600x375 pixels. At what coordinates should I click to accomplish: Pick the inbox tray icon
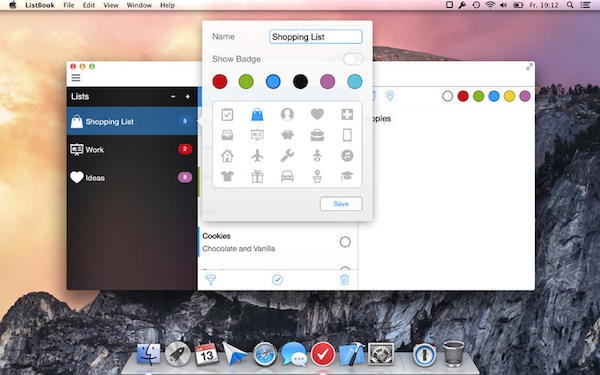227,135
